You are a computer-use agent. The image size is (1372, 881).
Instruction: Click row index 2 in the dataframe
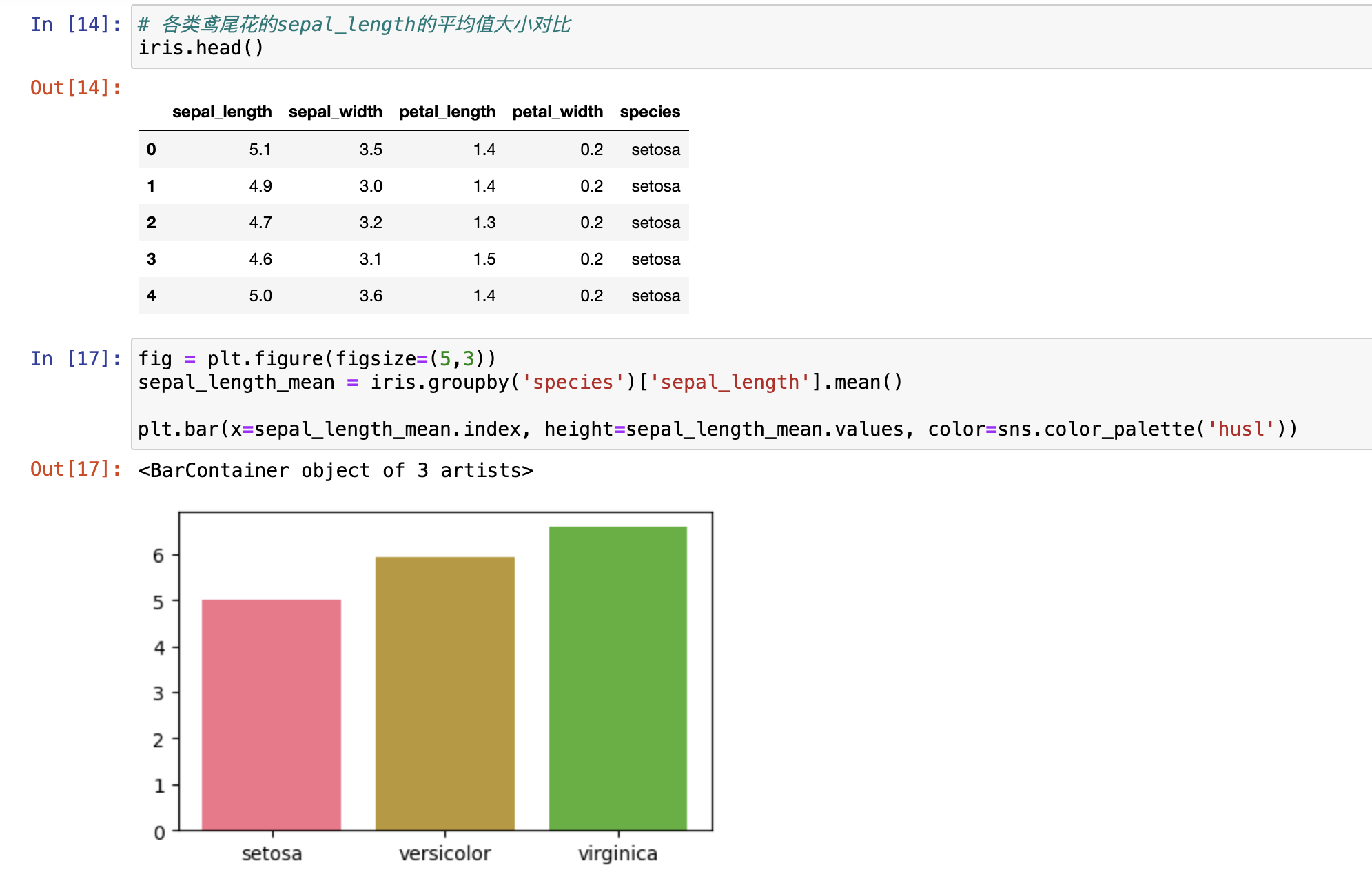coord(152,223)
